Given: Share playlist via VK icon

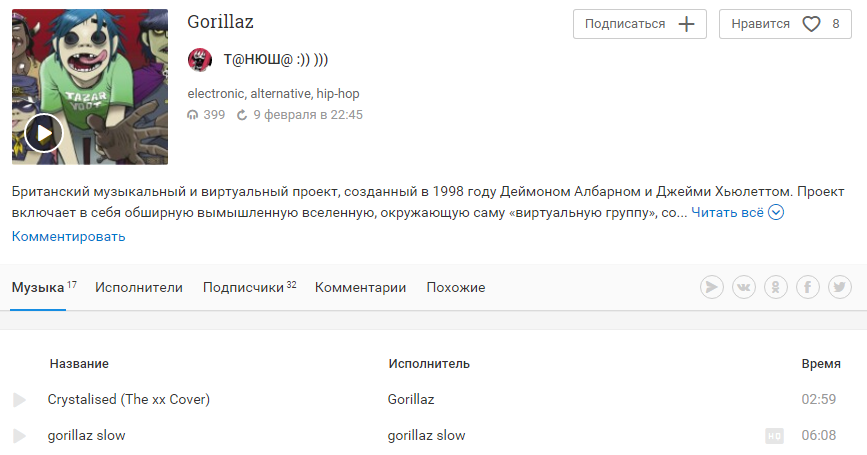Looking at the screenshot, I should [744, 287].
